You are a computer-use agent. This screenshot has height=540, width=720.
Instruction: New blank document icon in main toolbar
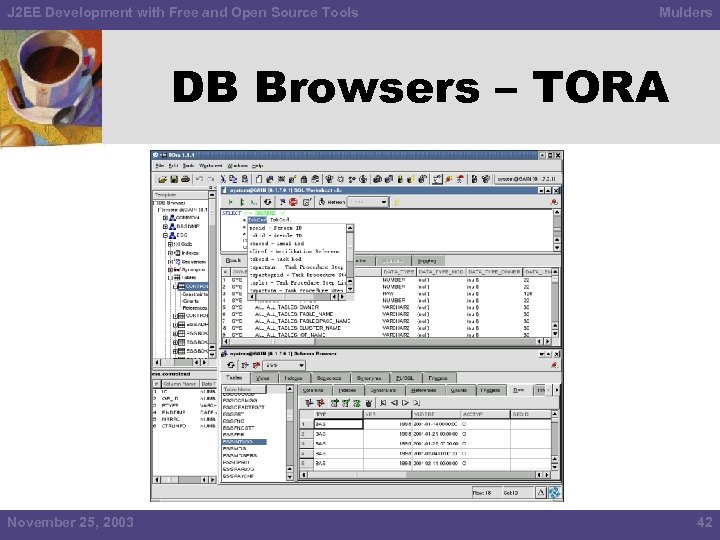click(x=259, y=179)
